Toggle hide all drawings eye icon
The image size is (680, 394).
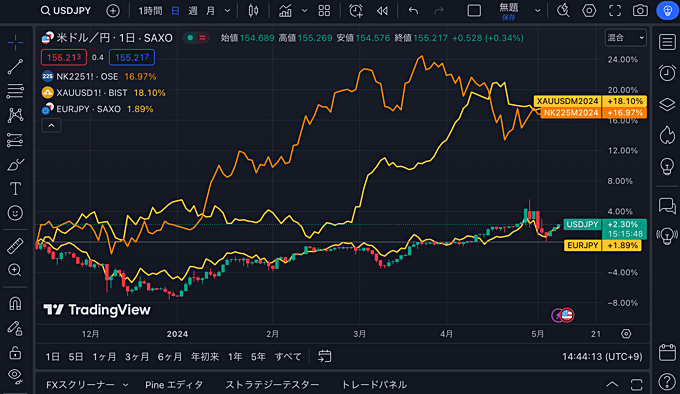tap(15, 376)
